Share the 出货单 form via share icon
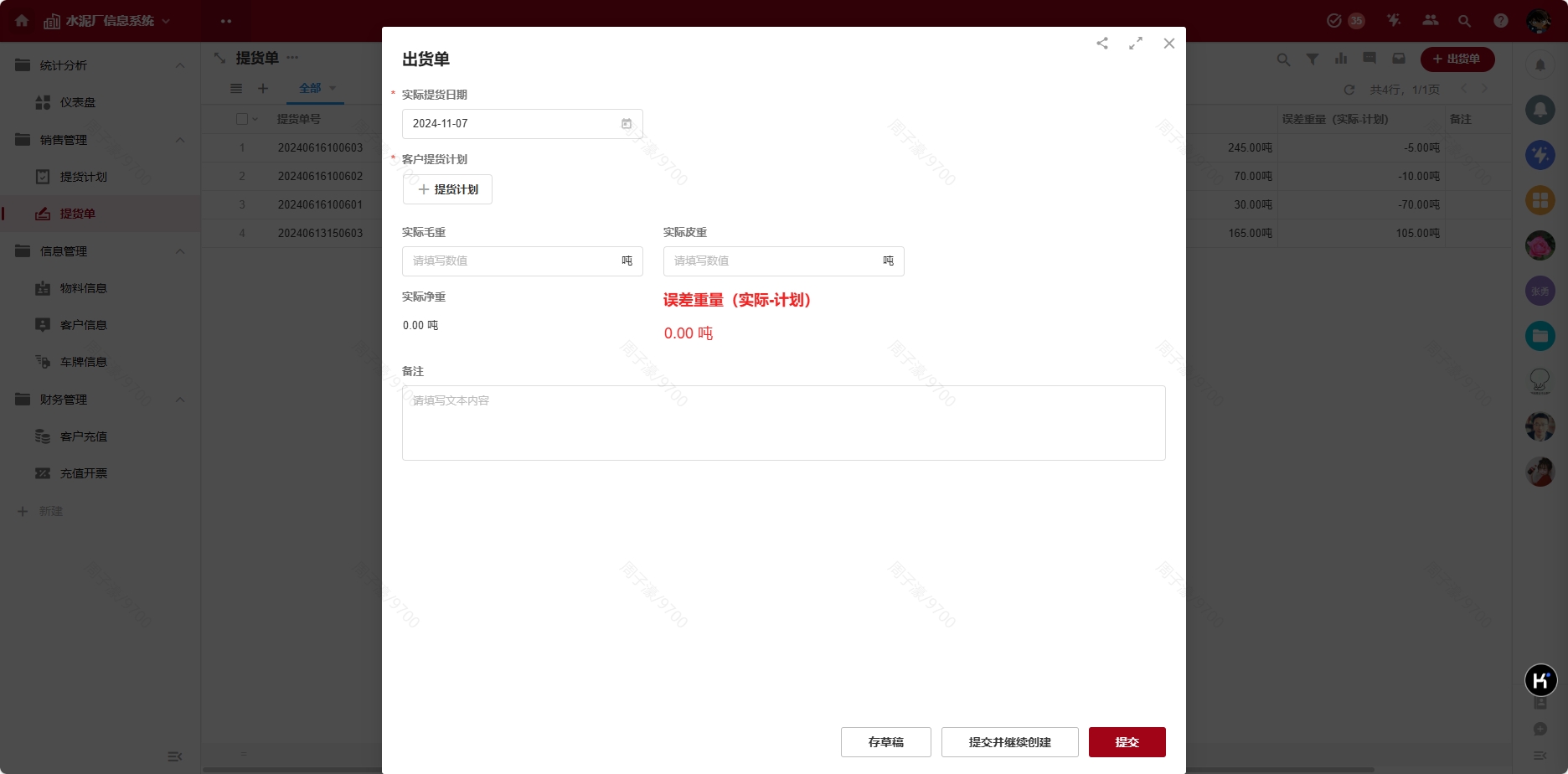Image resolution: width=1568 pixels, height=774 pixels. (1102, 43)
